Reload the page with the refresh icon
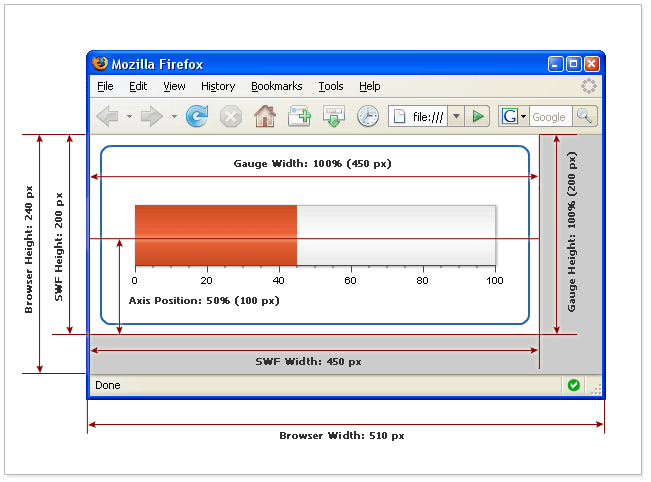651x482 pixels. (197, 117)
